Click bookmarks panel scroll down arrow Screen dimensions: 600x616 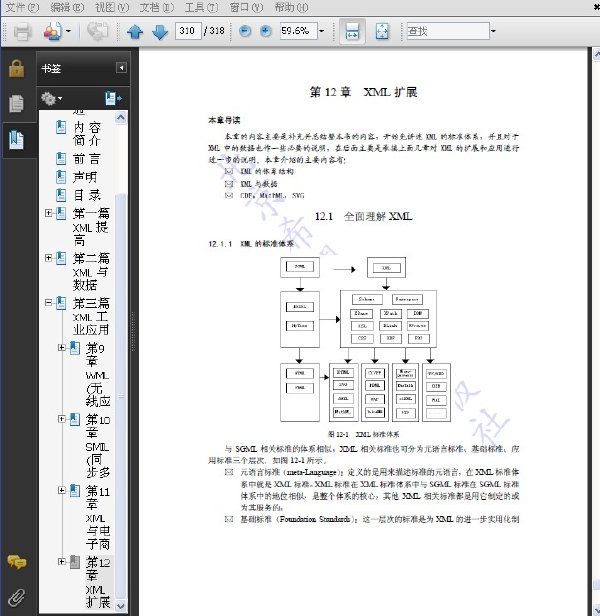coord(121,606)
